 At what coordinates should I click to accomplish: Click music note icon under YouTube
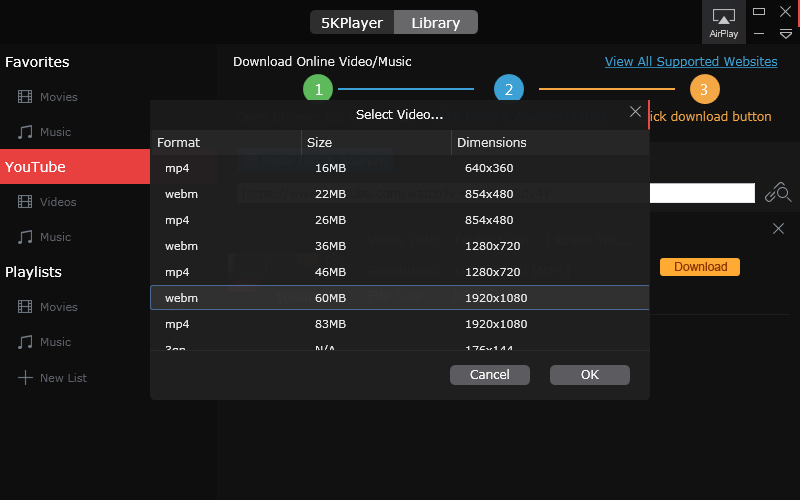point(25,237)
